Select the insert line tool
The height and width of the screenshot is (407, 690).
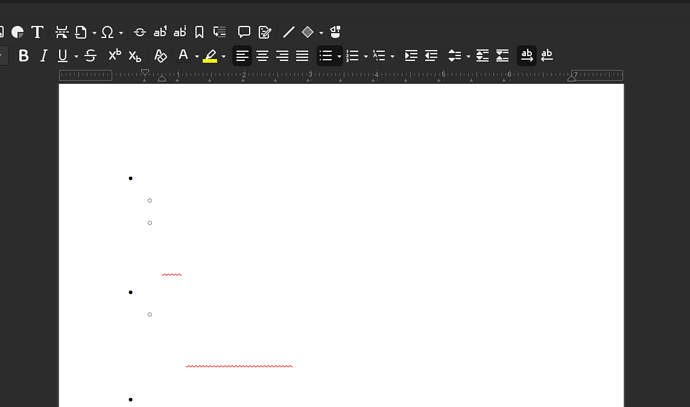[x=288, y=32]
